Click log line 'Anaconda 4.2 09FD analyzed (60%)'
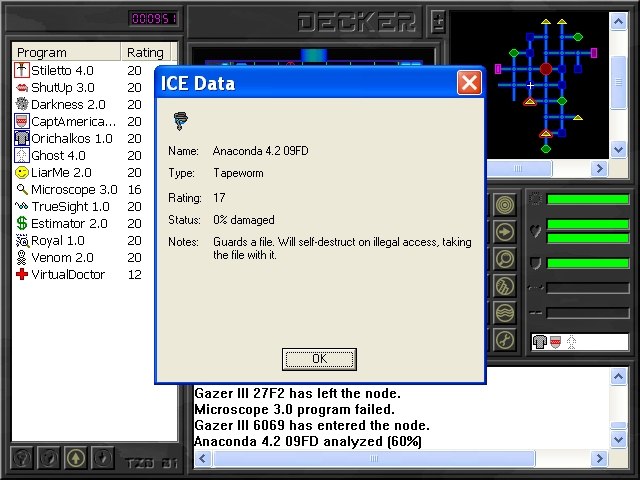The height and width of the screenshot is (480, 640). click(x=308, y=441)
